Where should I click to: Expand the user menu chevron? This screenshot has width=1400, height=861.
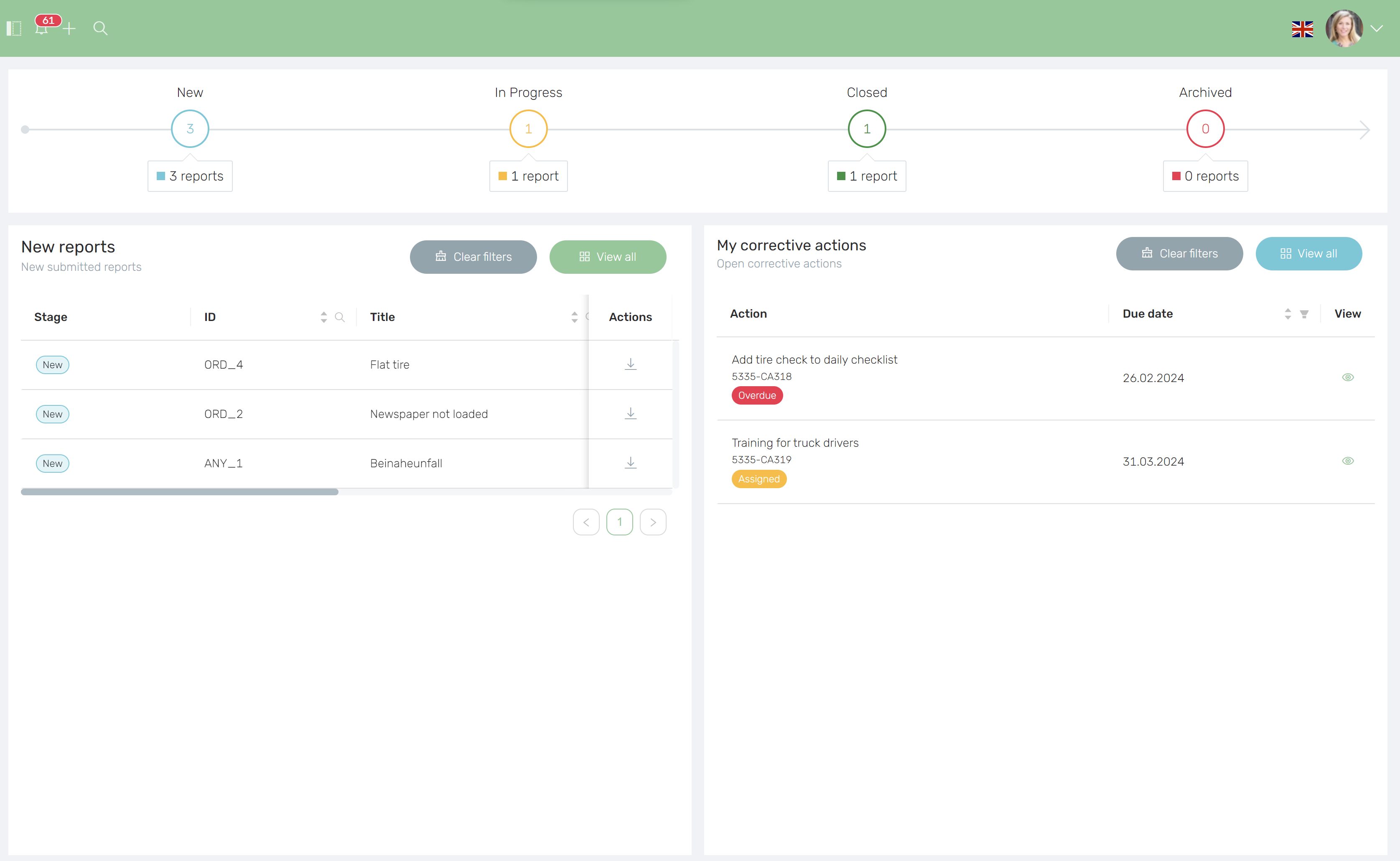(1377, 28)
